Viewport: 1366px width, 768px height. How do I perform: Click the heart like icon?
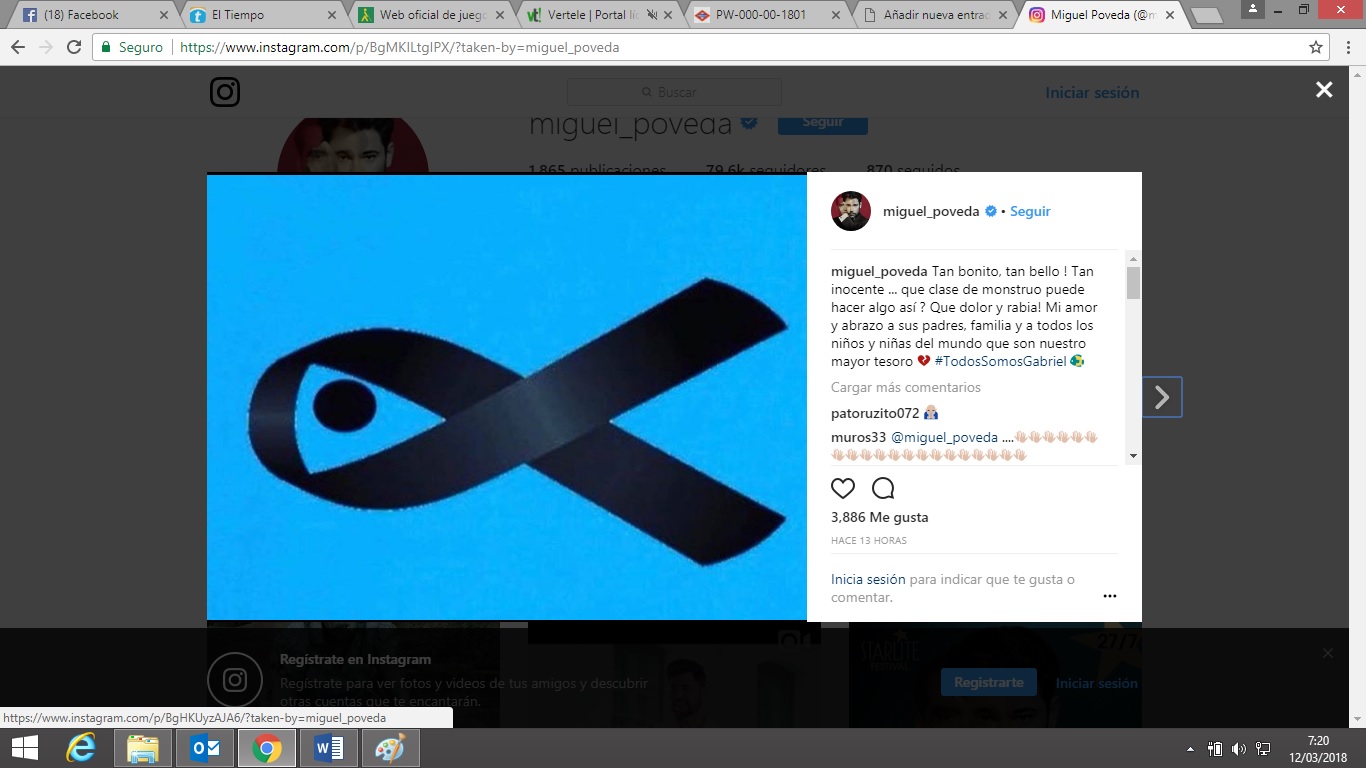pos(843,488)
